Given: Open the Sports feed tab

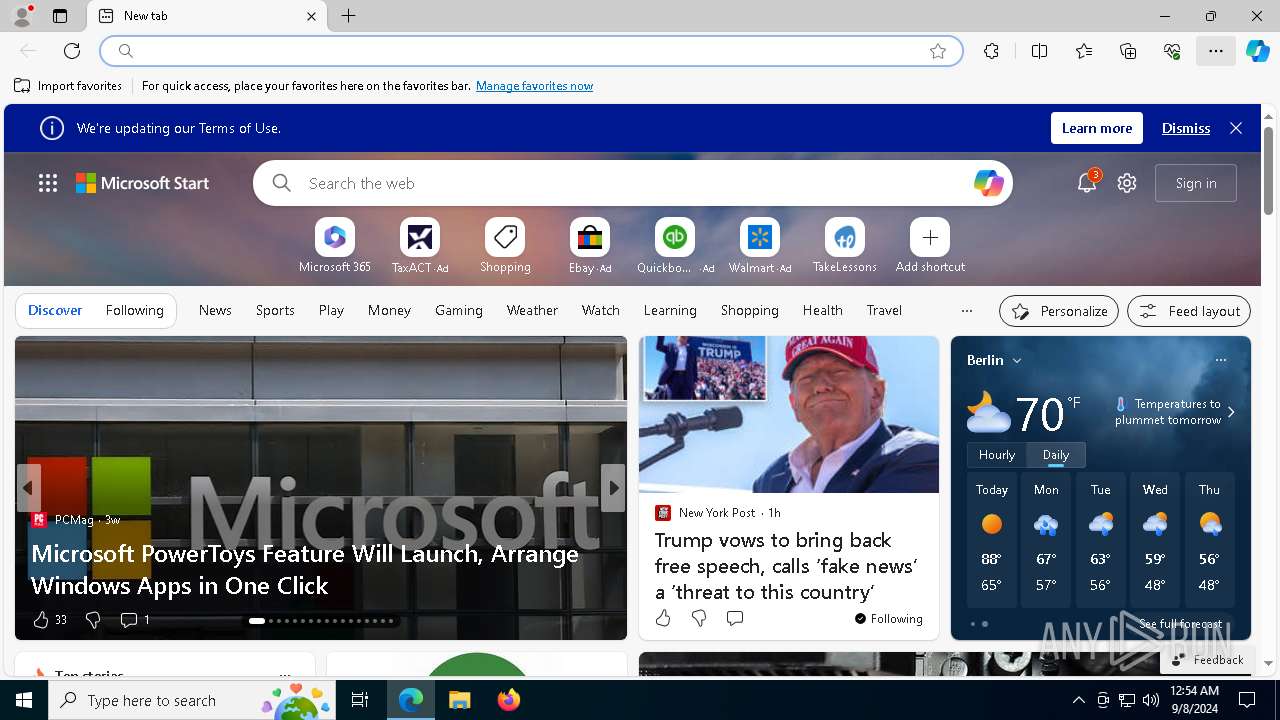Looking at the screenshot, I should (x=275, y=310).
